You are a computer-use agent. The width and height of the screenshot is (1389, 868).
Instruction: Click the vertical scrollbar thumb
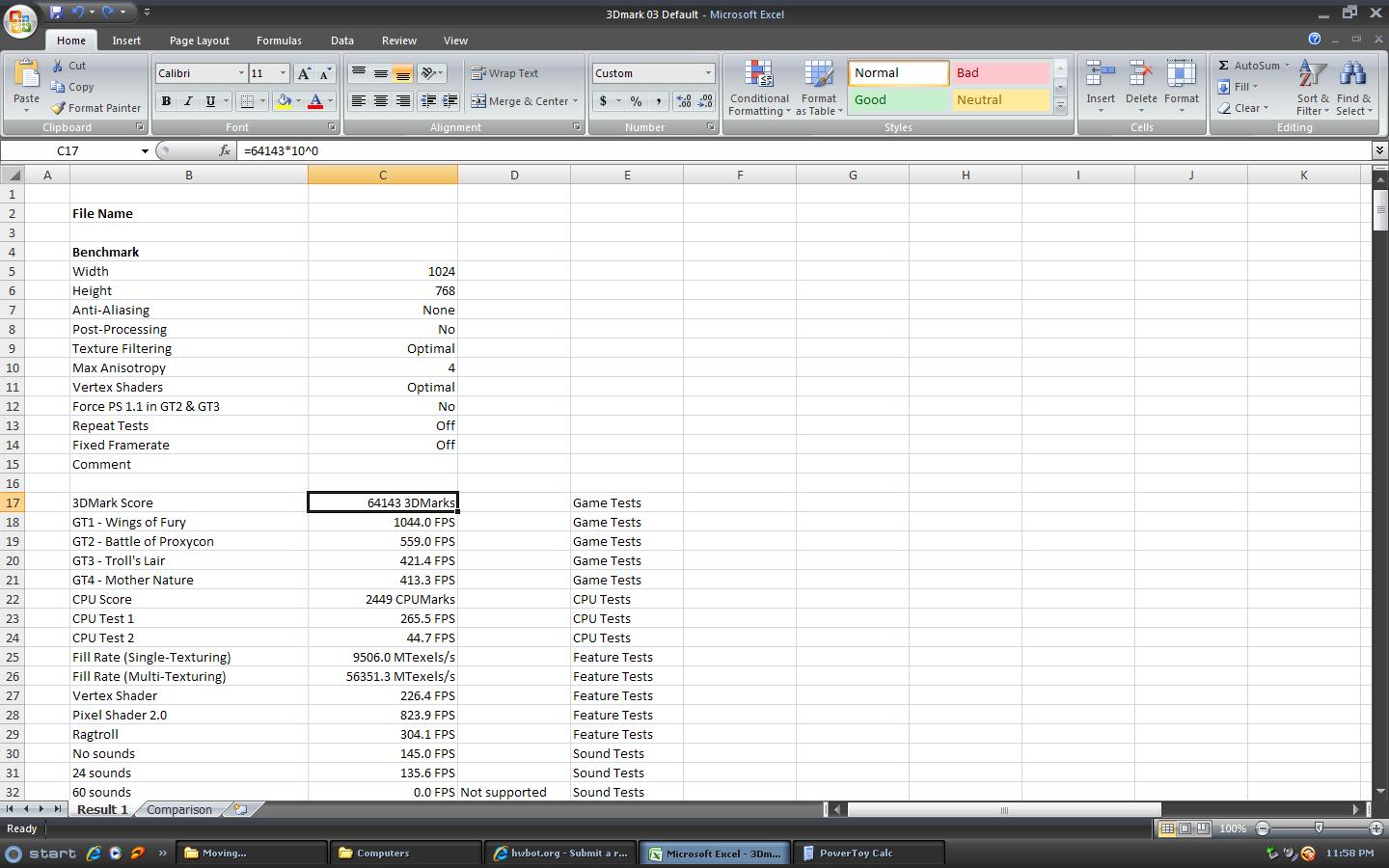(x=1380, y=209)
